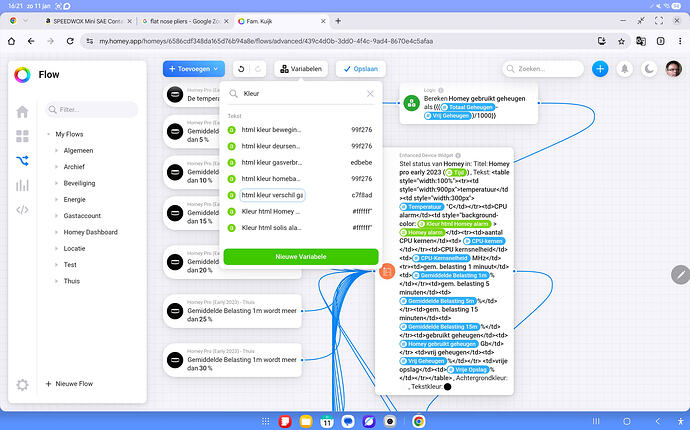Expand the Energie folder
The width and height of the screenshot is (690, 430).
(x=57, y=199)
